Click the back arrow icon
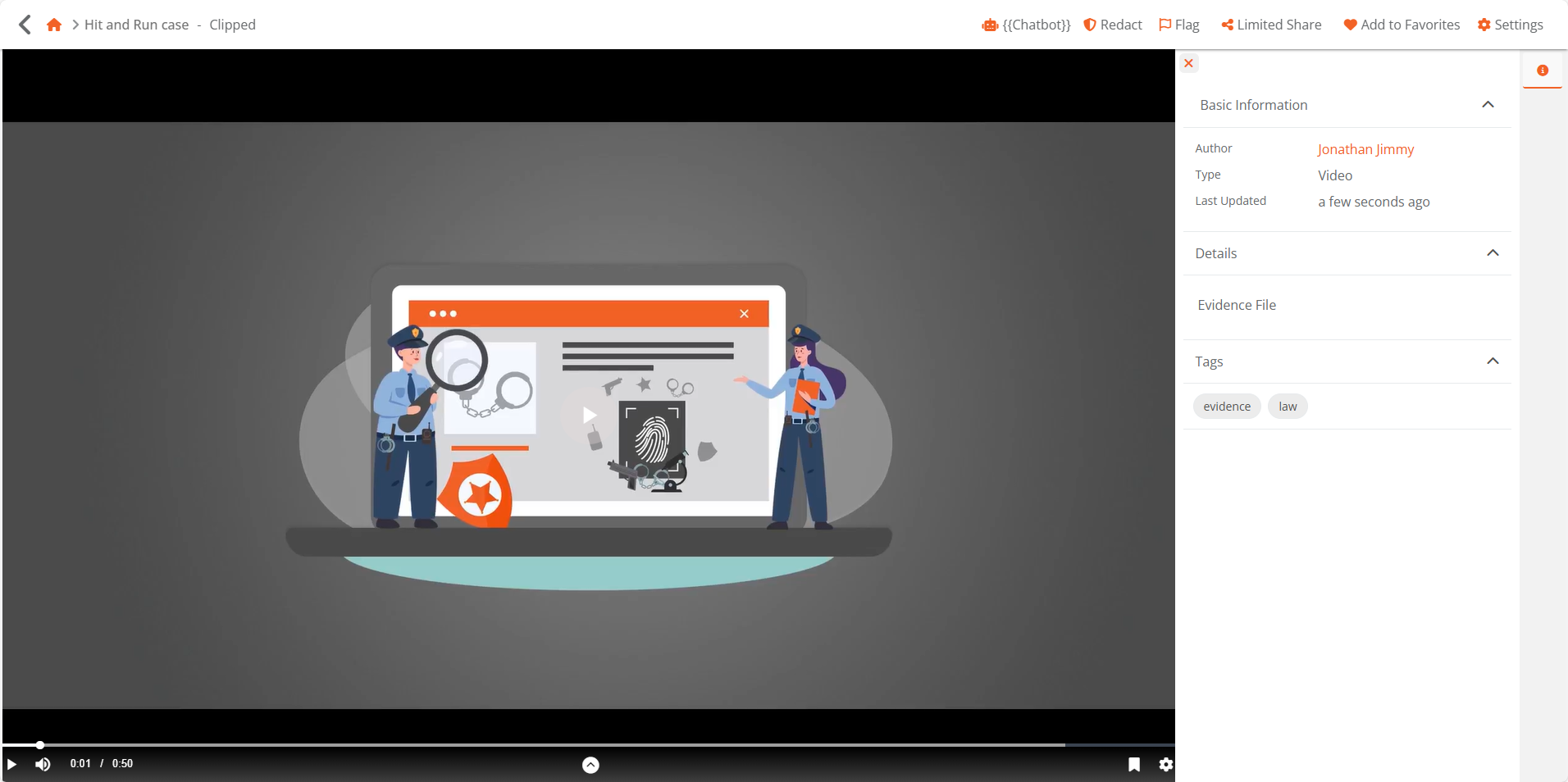The image size is (1568, 782). (25, 25)
